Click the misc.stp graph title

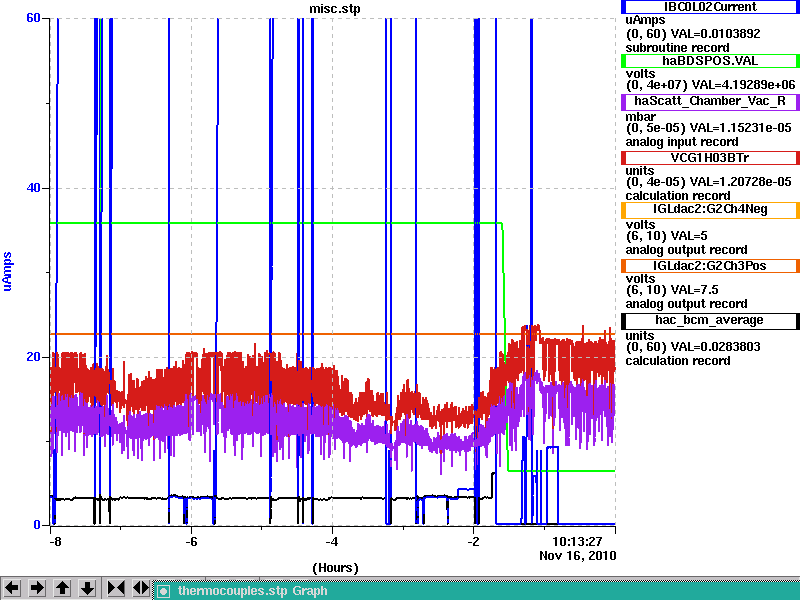point(335,9)
